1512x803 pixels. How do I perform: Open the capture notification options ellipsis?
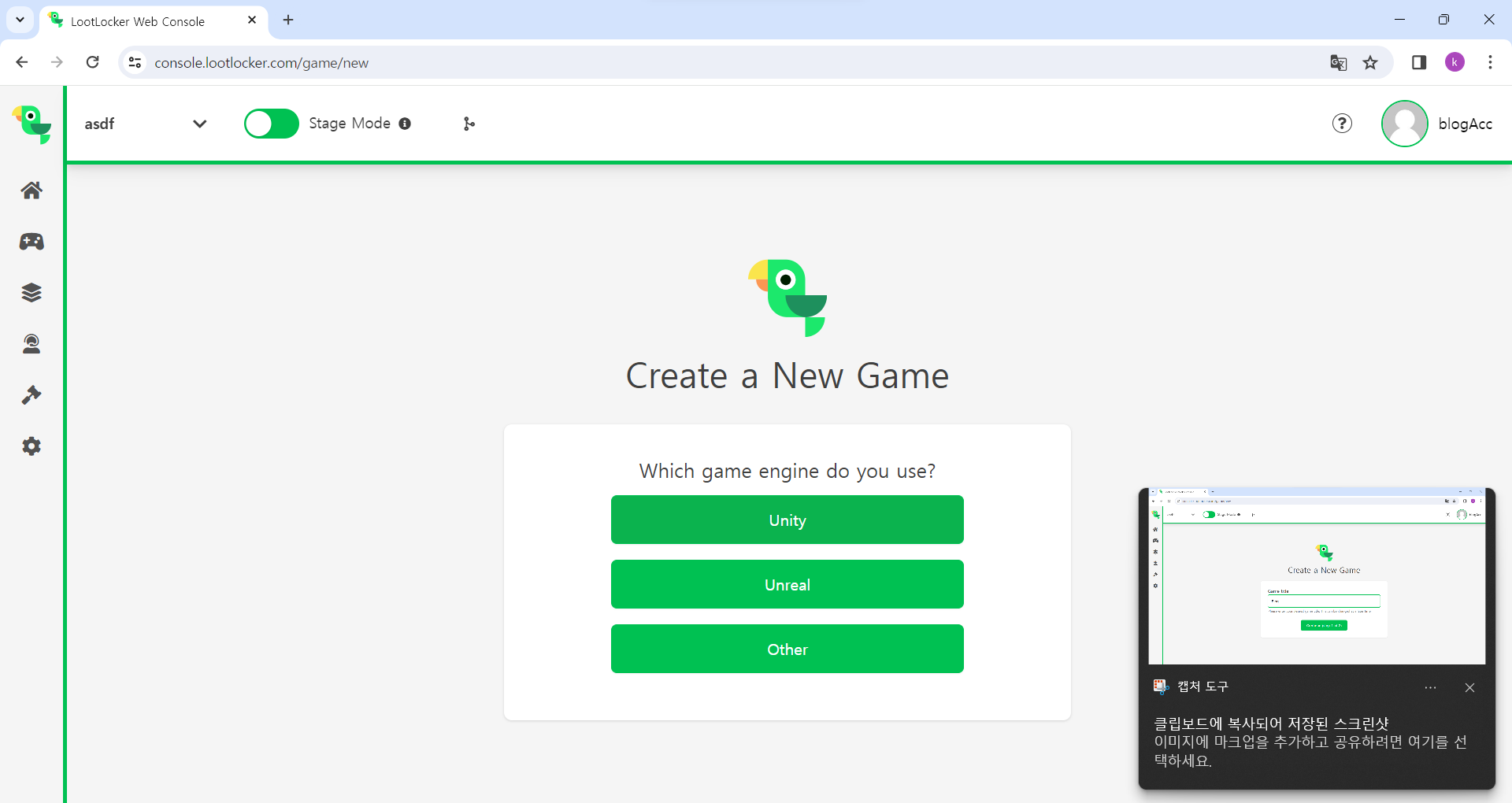pyautogui.click(x=1431, y=687)
